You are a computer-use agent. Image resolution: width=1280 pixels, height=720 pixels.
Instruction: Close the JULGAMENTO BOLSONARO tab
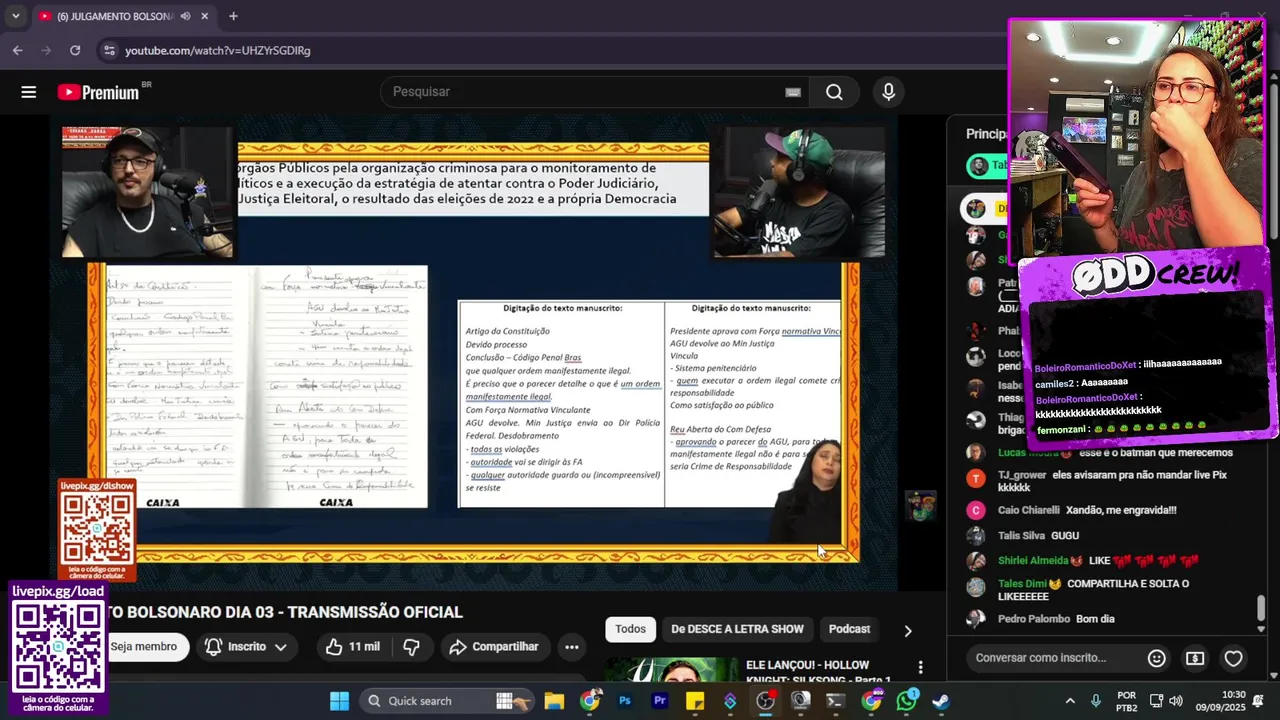(205, 16)
